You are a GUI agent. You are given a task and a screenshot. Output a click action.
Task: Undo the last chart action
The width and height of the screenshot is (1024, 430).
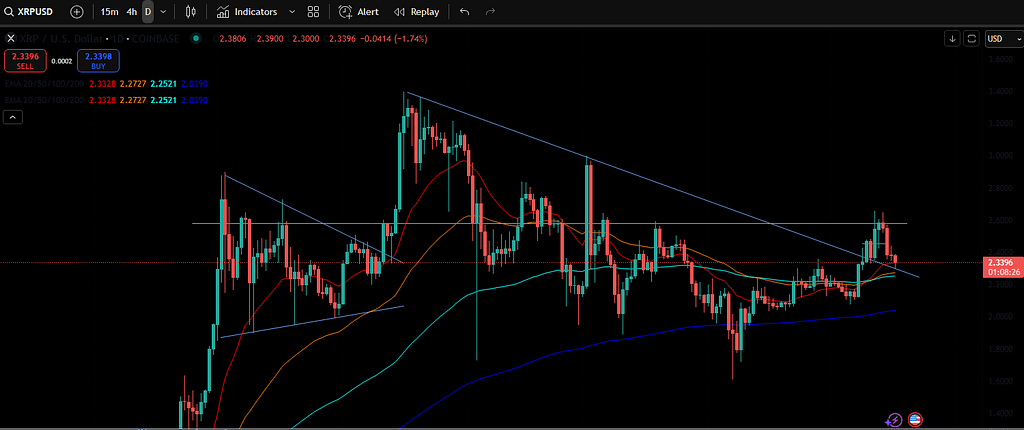click(464, 12)
